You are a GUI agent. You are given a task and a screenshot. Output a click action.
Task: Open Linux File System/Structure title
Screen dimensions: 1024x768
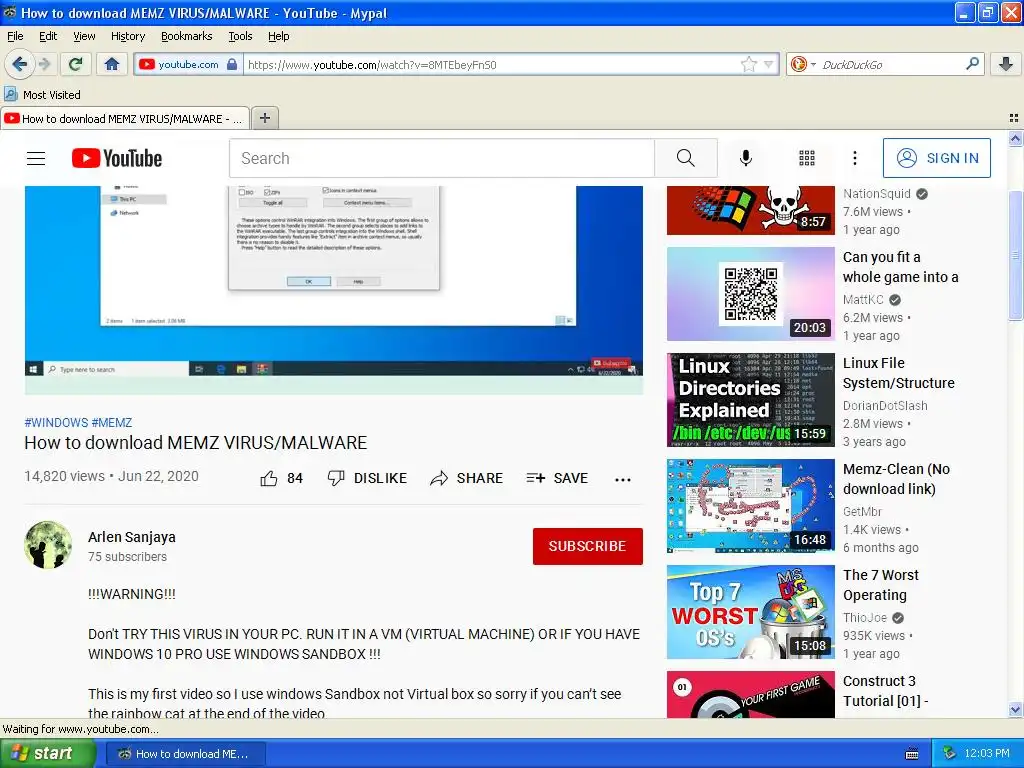pyautogui.click(x=899, y=373)
